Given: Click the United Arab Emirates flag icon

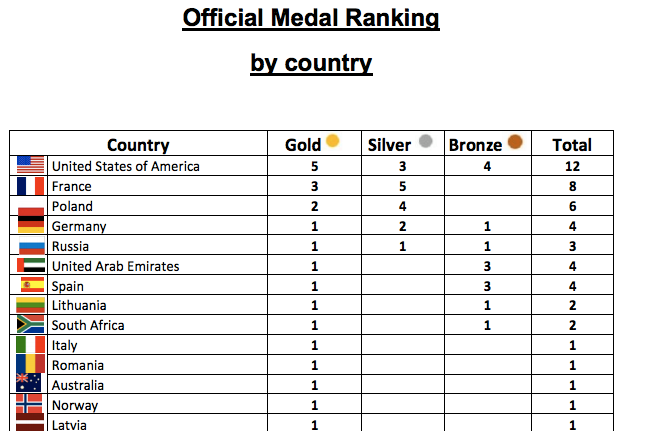Looking at the screenshot, I should 30,266.
